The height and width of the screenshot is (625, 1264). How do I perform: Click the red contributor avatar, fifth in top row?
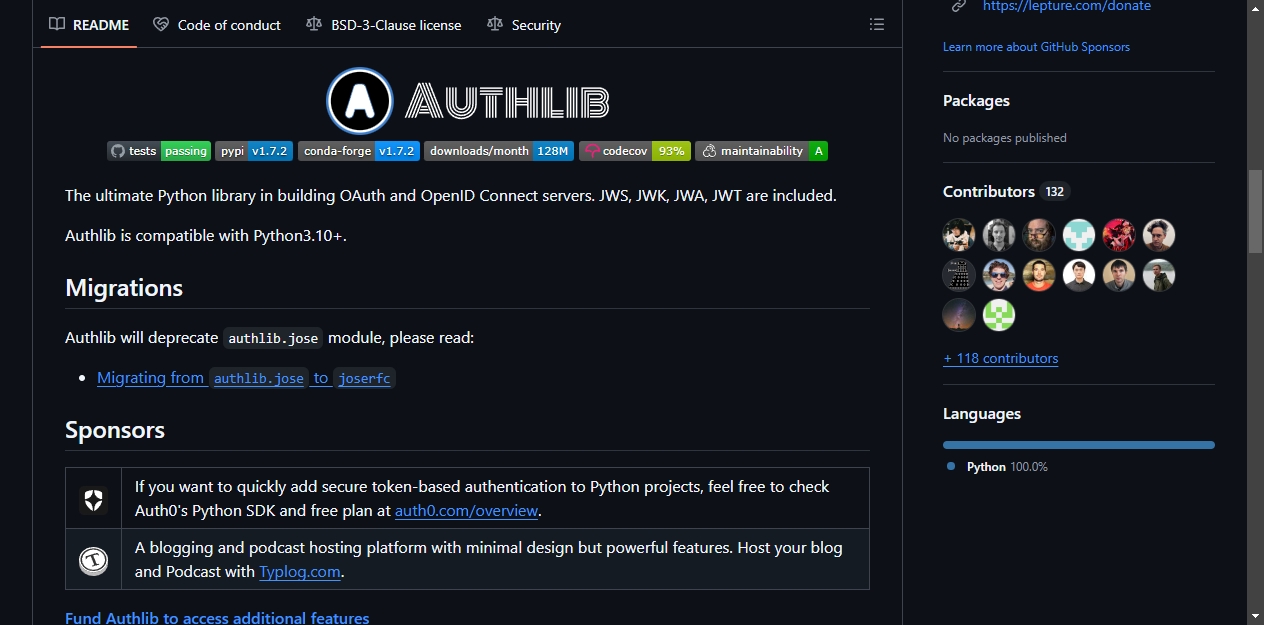(x=1119, y=235)
